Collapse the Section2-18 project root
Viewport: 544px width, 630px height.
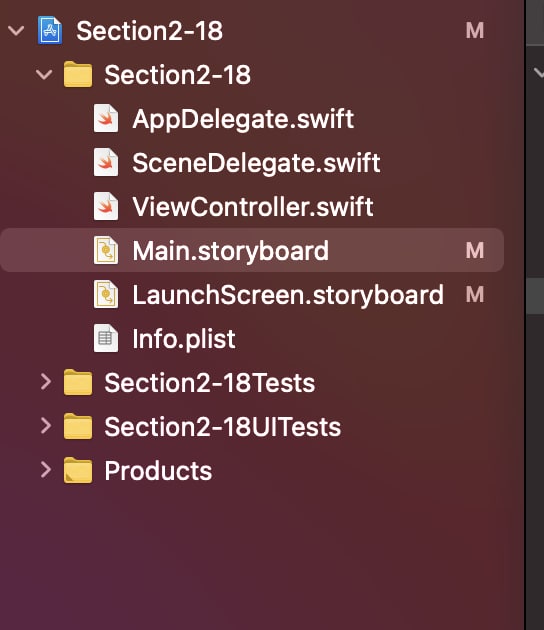16,31
